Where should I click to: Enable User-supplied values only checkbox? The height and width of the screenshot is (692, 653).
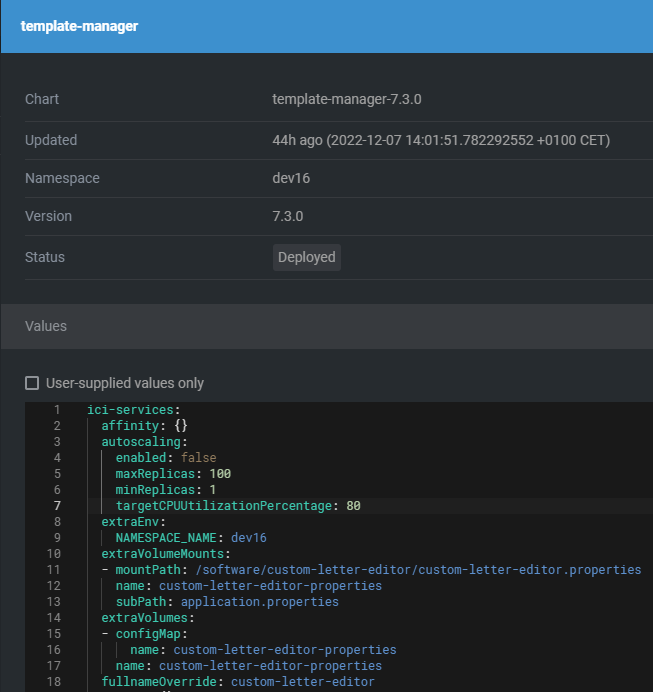click(x=32, y=383)
